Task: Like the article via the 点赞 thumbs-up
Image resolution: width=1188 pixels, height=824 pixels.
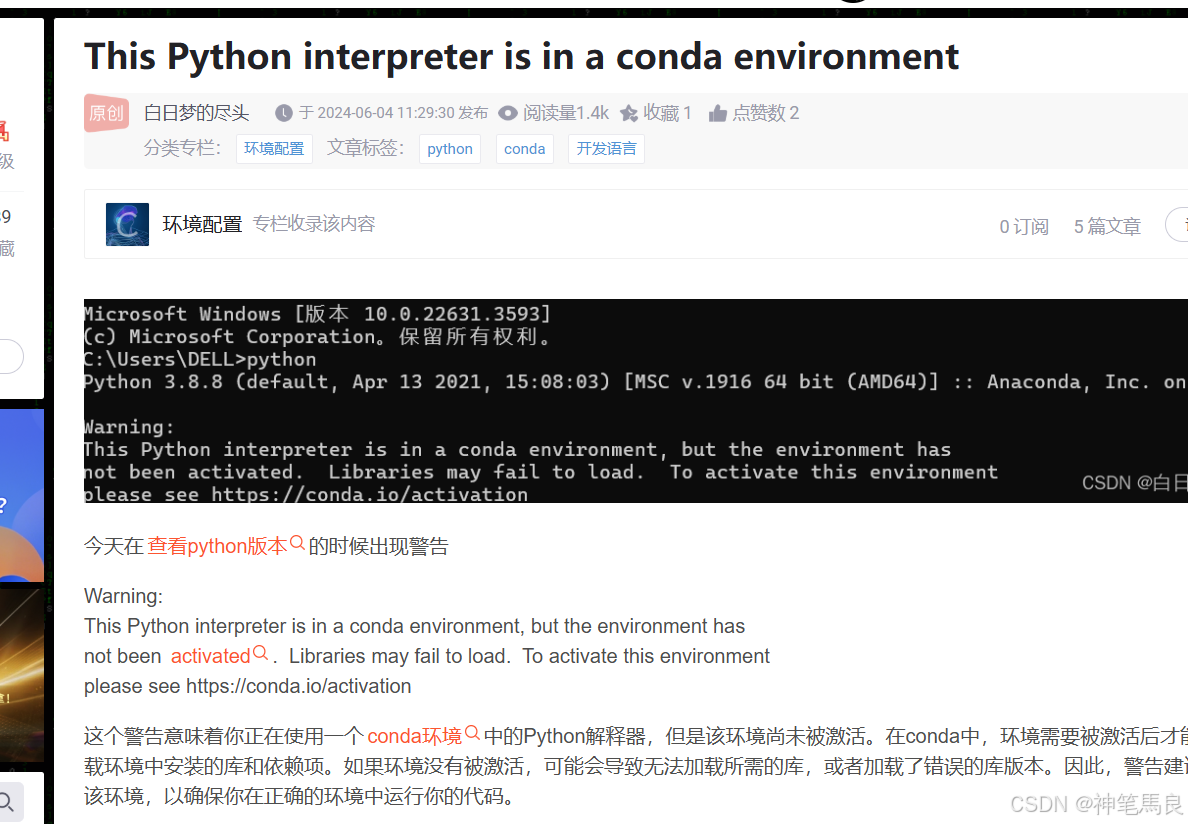Action: [x=717, y=112]
